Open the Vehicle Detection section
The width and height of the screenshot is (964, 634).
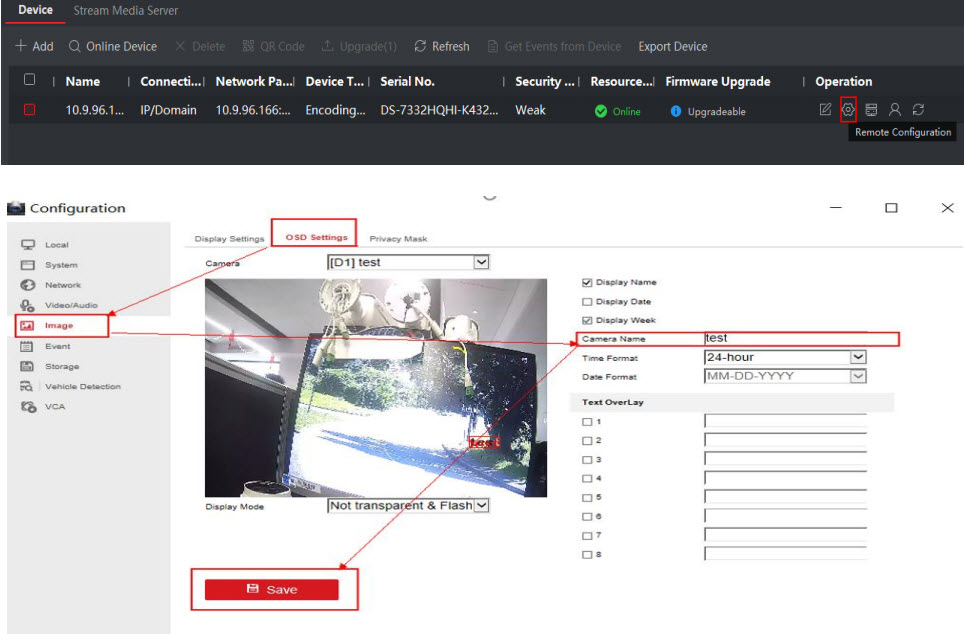tap(82, 386)
